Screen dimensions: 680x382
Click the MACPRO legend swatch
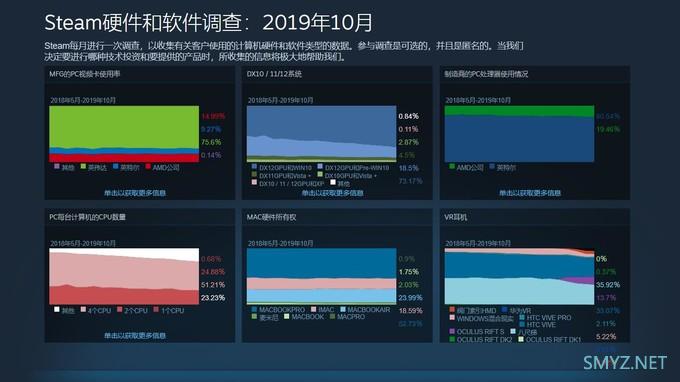(332, 317)
